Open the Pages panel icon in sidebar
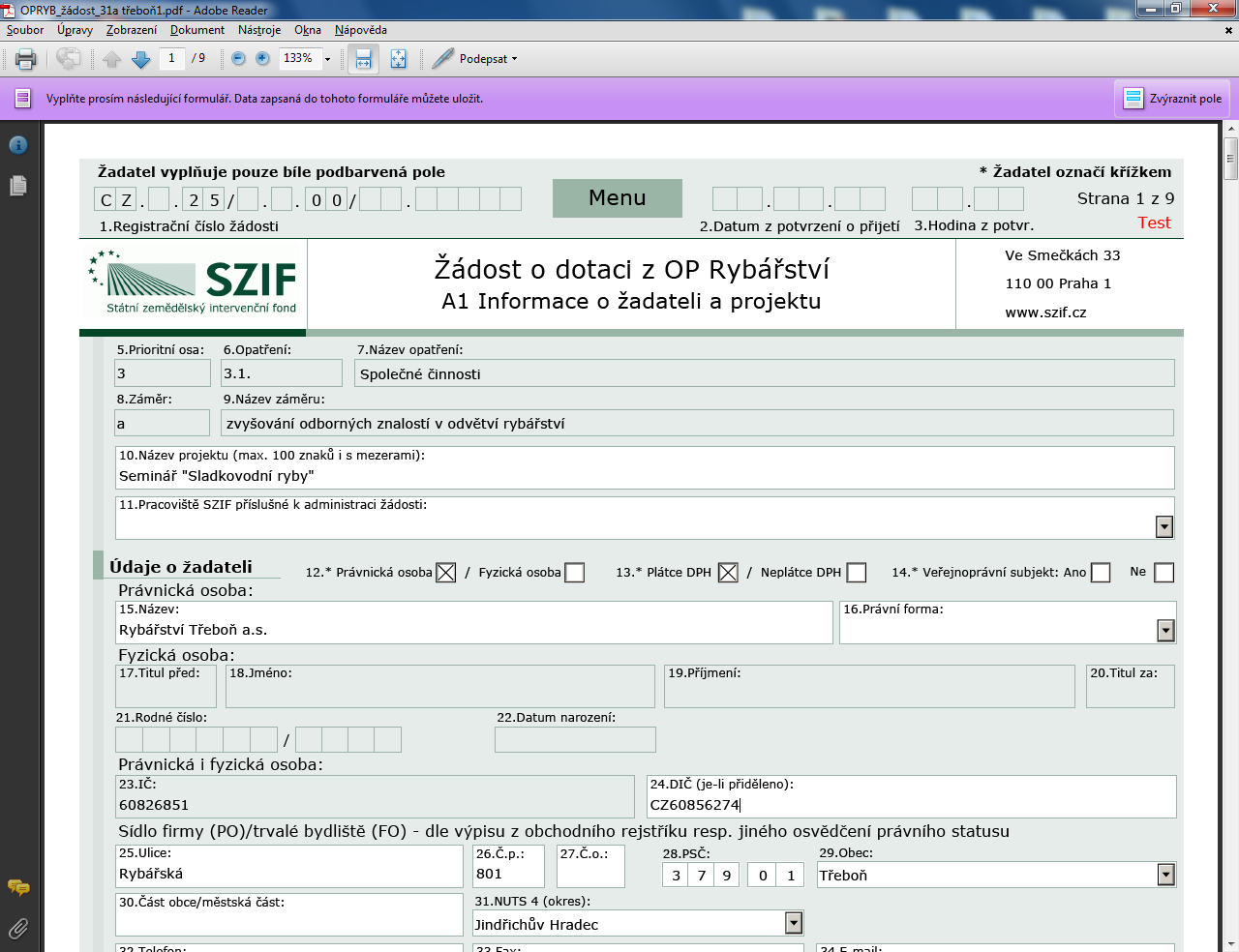1239x952 pixels. click(x=18, y=185)
